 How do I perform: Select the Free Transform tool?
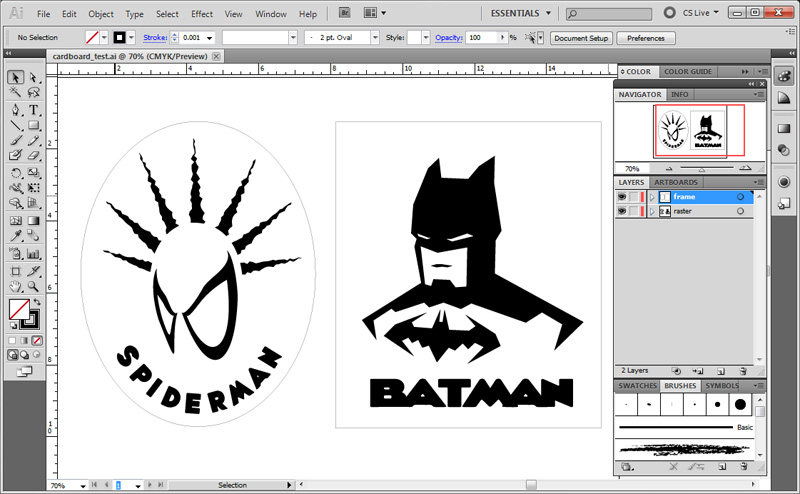pos(33,188)
